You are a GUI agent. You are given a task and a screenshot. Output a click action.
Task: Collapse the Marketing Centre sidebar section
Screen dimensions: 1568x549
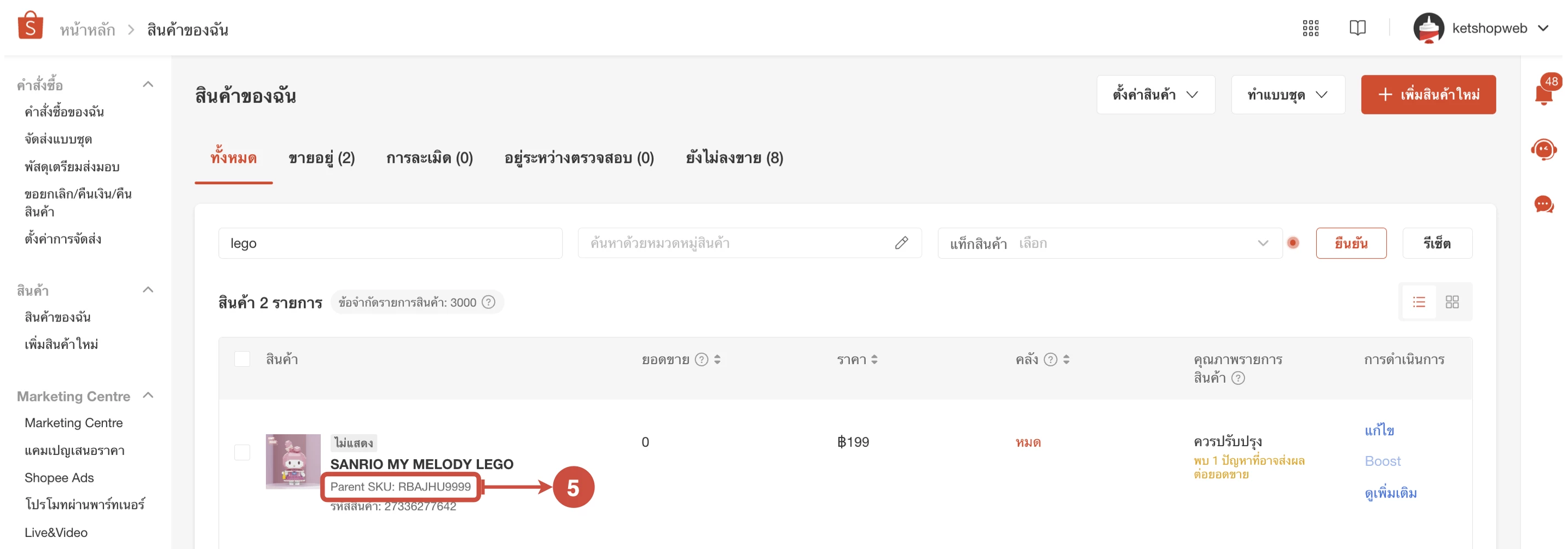pos(148,395)
